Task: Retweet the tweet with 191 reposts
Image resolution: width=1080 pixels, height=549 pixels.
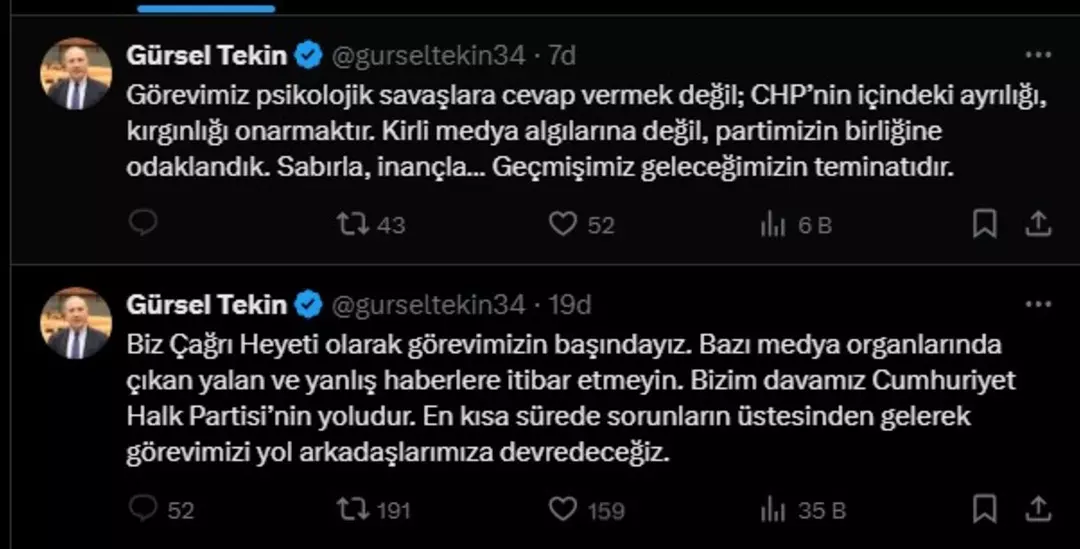Action: click(x=353, y=509)
